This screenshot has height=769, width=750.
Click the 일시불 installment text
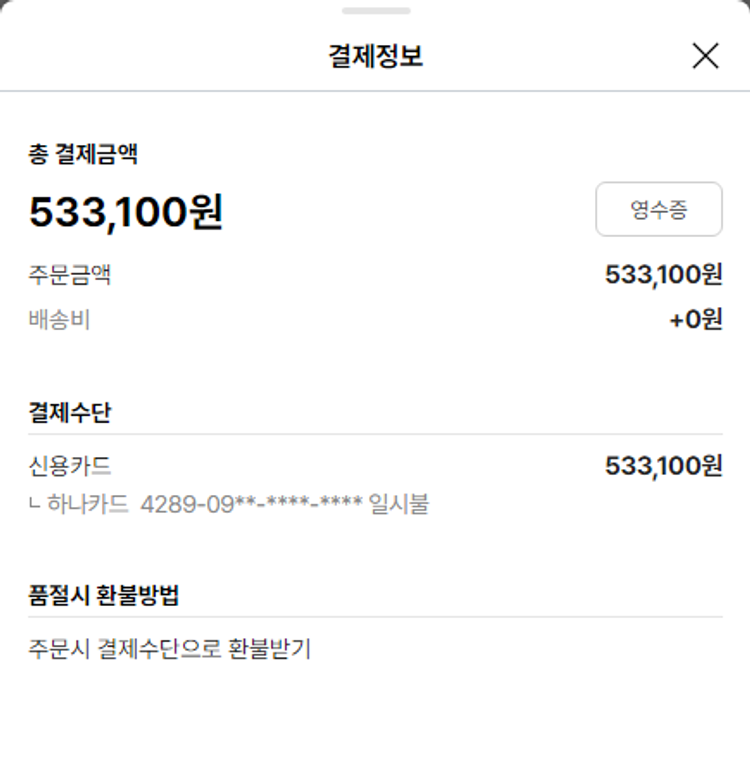tap(399, 504)
